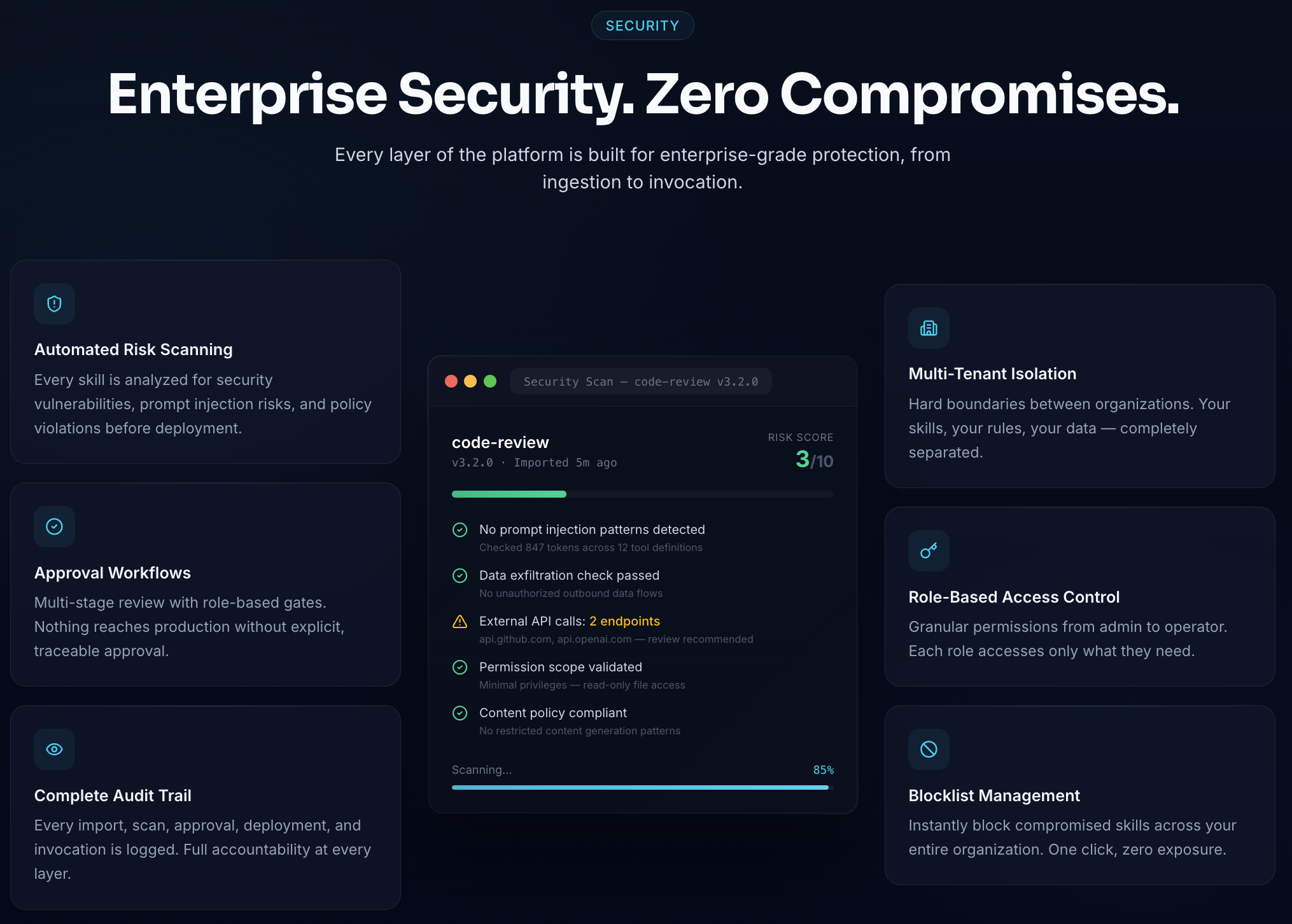Click the building icon above Multi-Tenant Isolation
This screenshot has height=924, width=1292.
tap(929, 328)
